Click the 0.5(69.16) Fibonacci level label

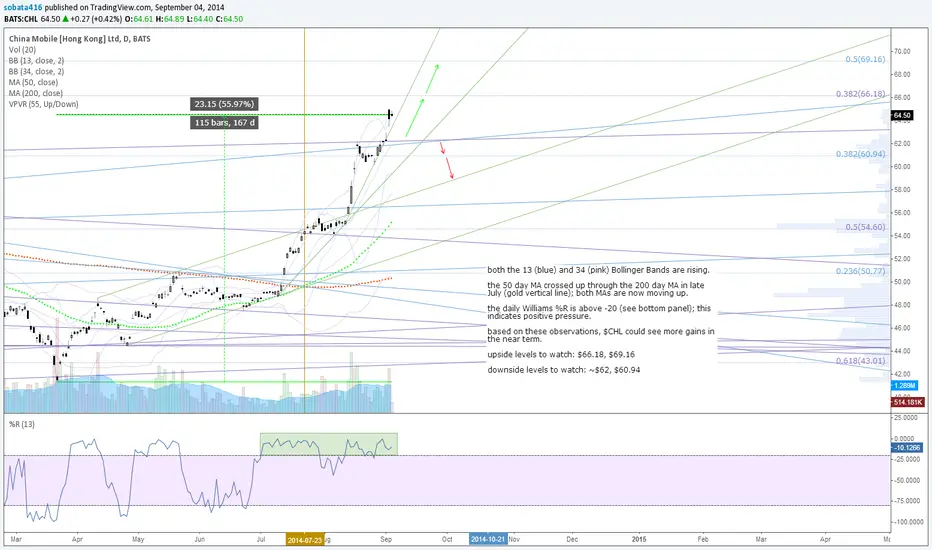[x=865, y=59]
